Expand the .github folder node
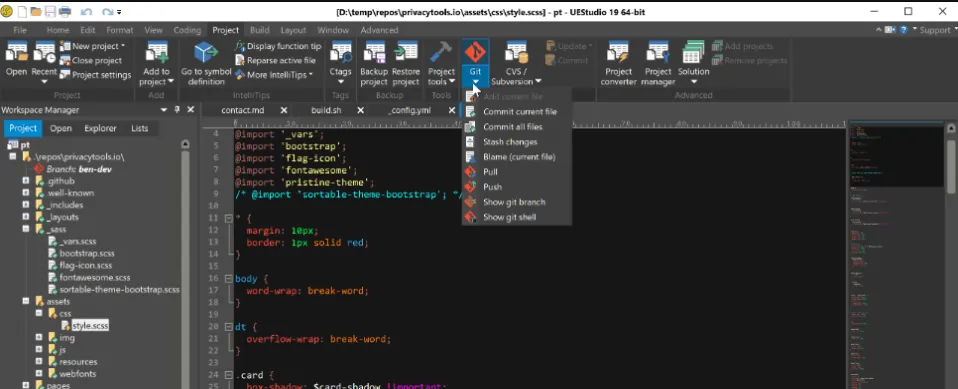Image resolution: width=958 pixels, height=389 pixels. [26, 181]
